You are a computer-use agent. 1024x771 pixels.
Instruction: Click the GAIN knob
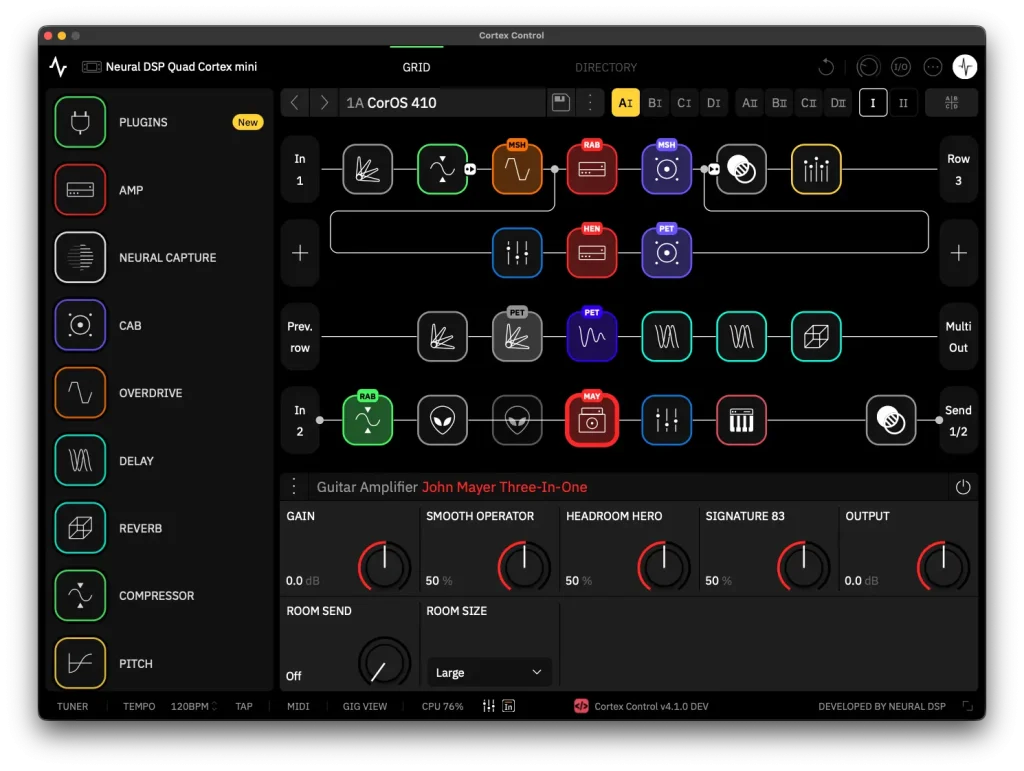tap(385, 565)
